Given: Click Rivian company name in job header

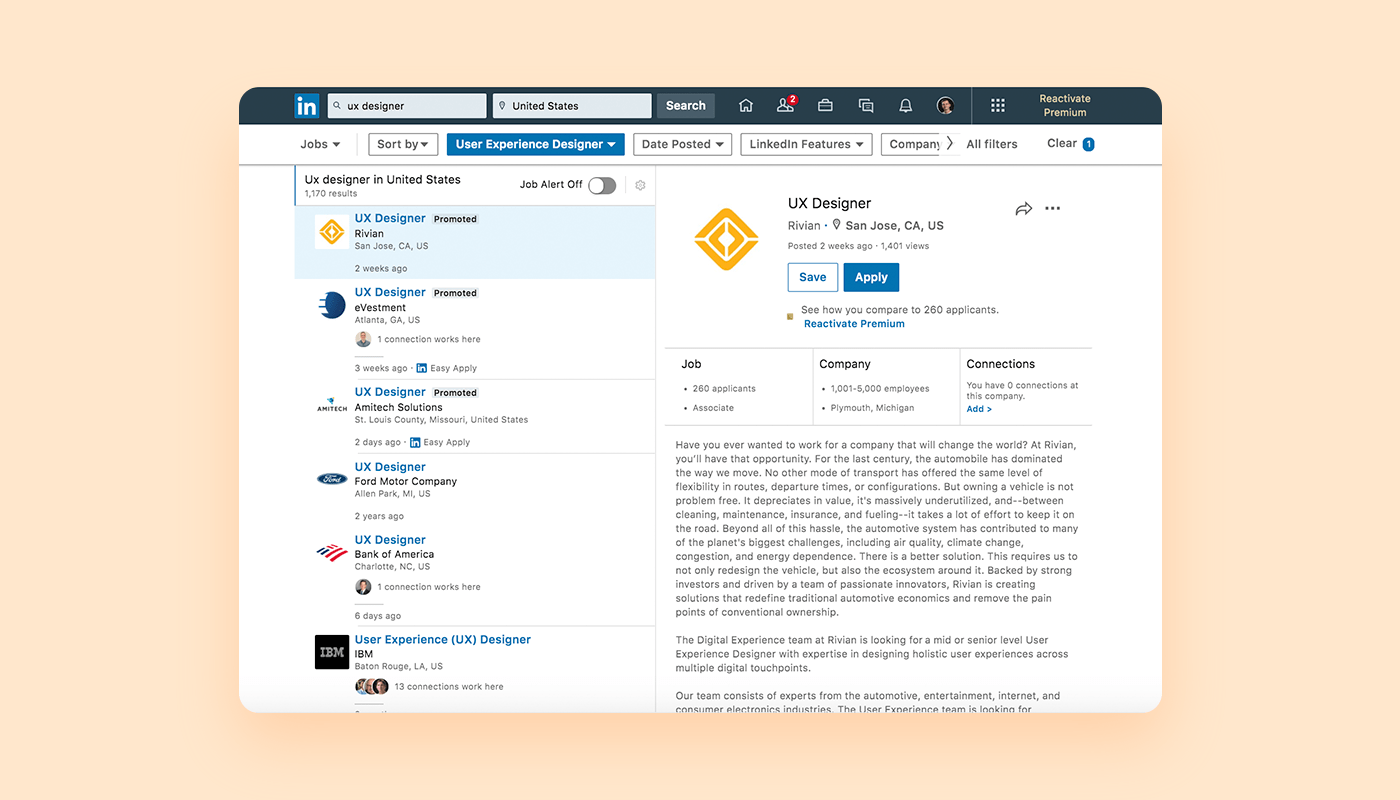Looking at the screenshot, I should pyautogui.click(x=804, y=226).
